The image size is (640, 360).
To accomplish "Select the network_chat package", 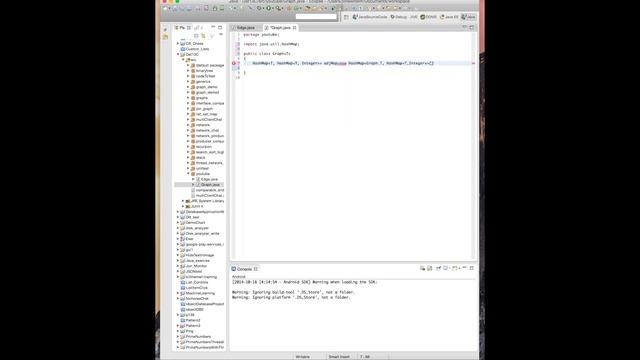I will [x=204, y=130].
